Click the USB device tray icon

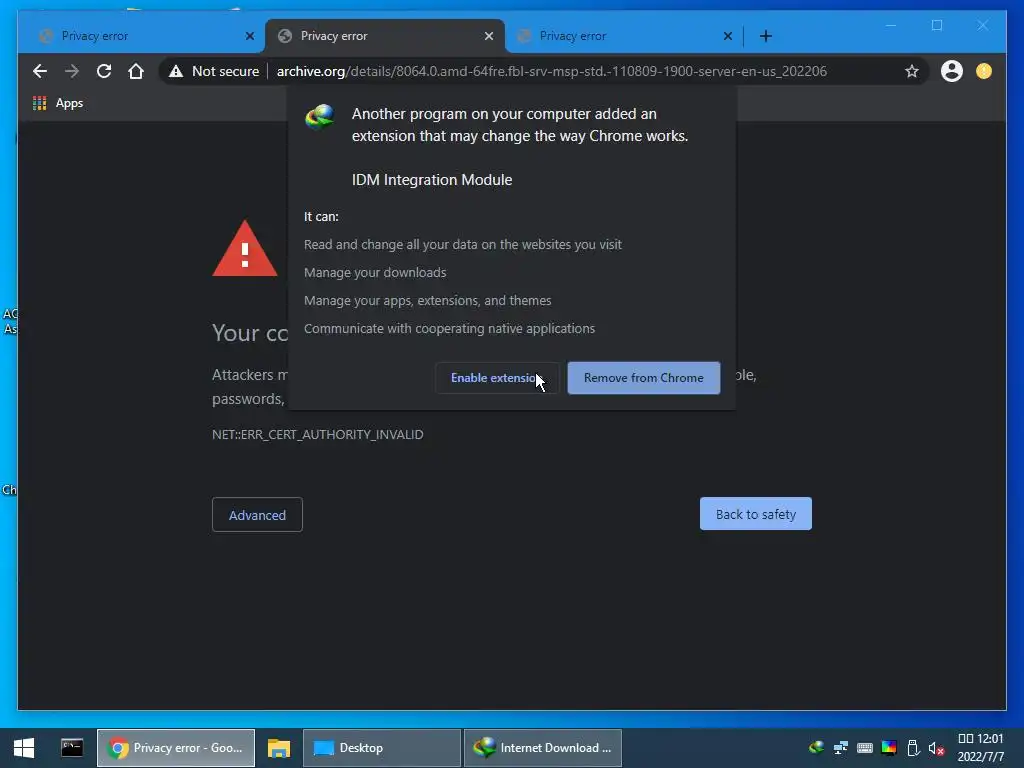click(913, 748)
